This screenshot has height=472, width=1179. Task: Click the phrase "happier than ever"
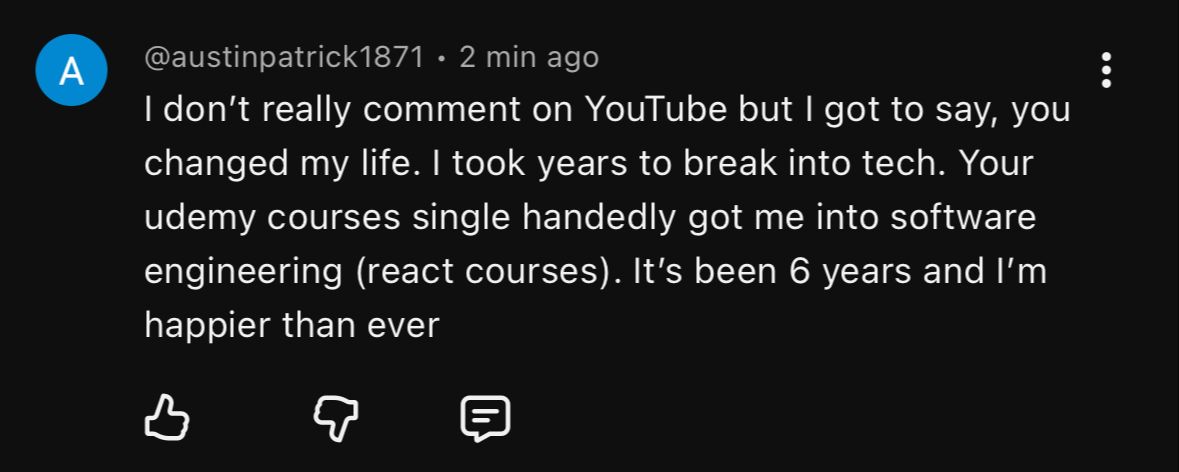pyautogui.click(x=292, y=326)
